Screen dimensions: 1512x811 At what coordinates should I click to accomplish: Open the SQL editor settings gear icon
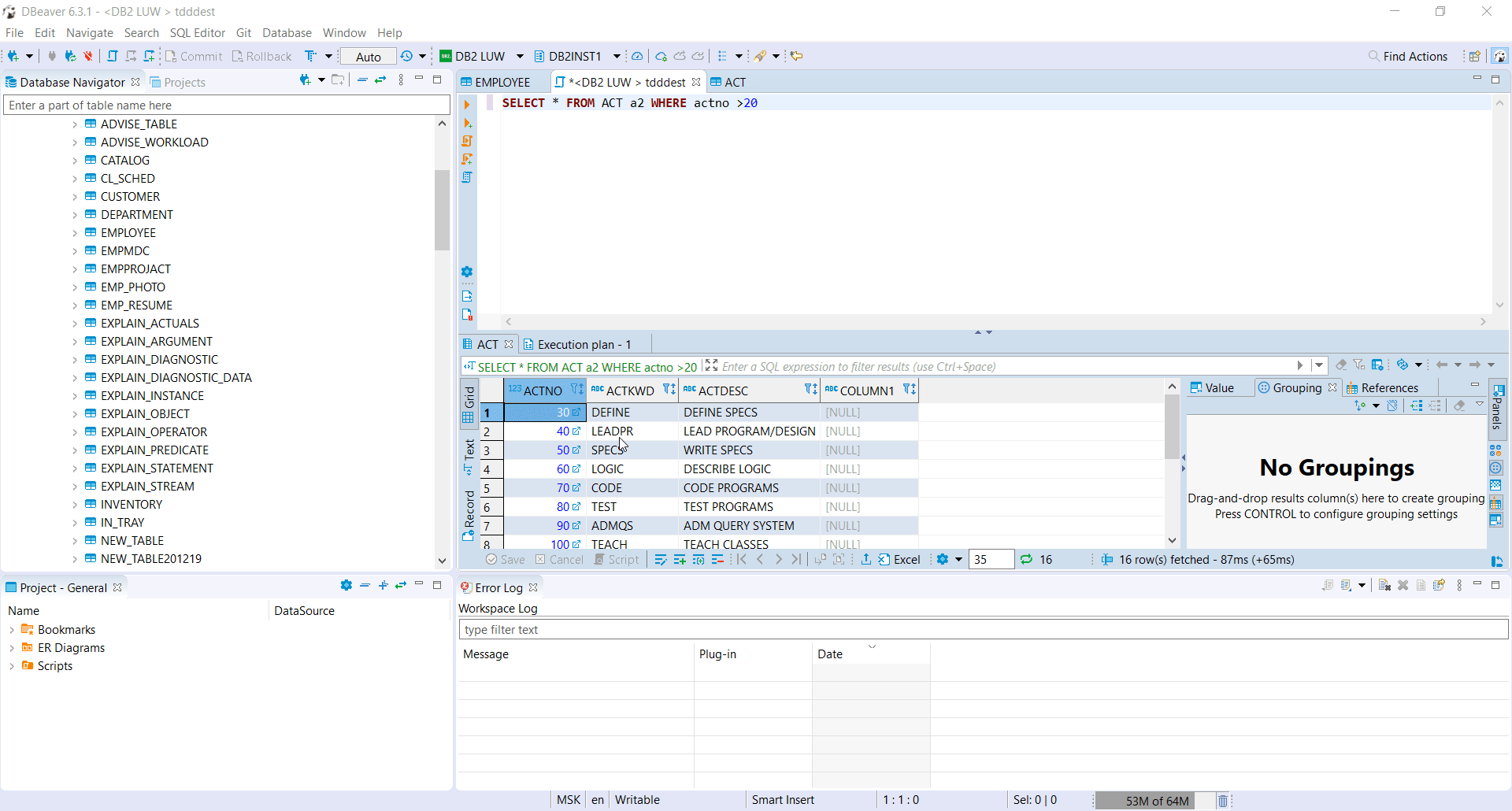coord(467,272)
